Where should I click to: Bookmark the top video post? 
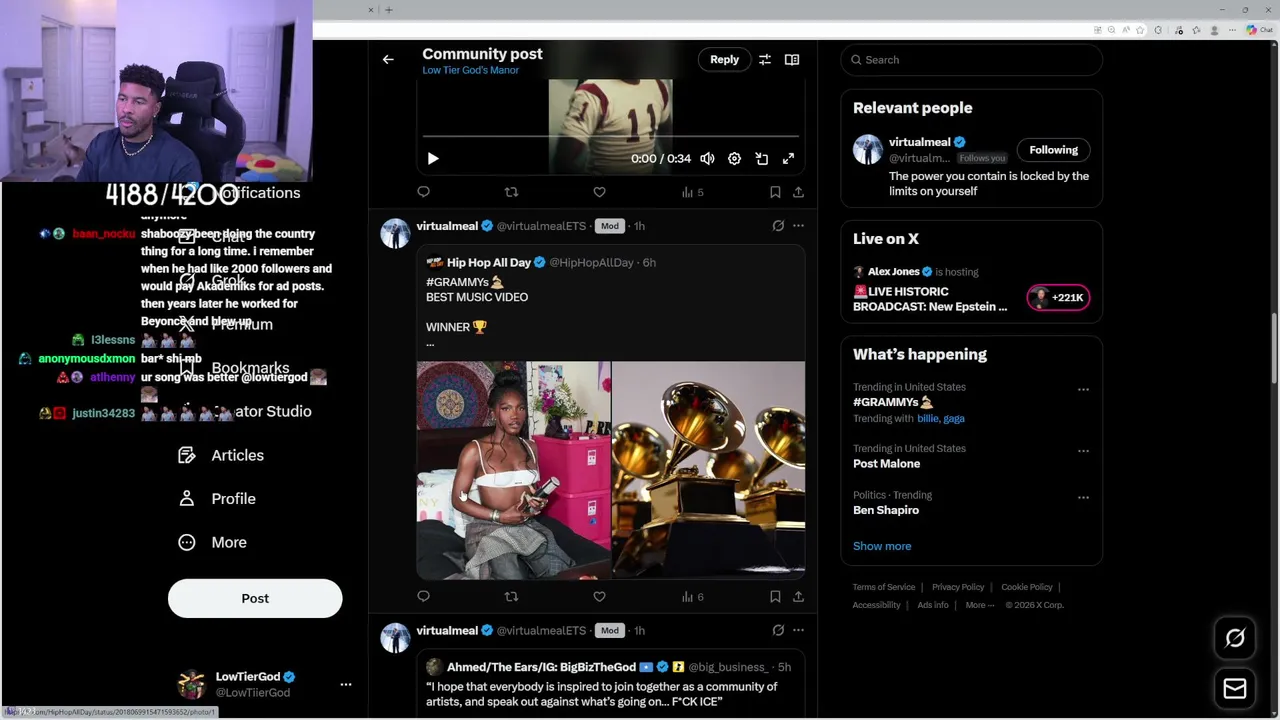click(x=775, y=192)
